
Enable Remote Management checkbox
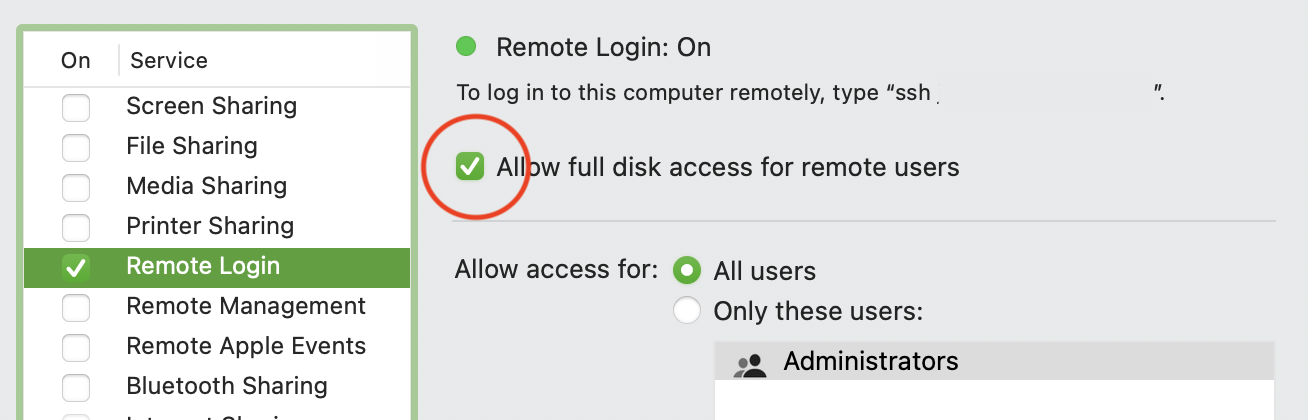[x=76, y=307]
